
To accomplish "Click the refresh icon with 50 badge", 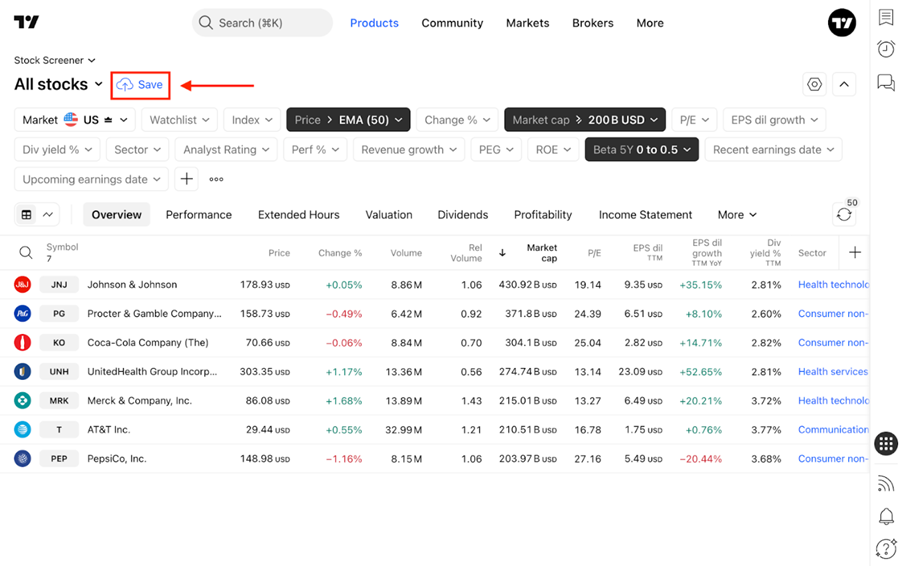I will point(844,215).
